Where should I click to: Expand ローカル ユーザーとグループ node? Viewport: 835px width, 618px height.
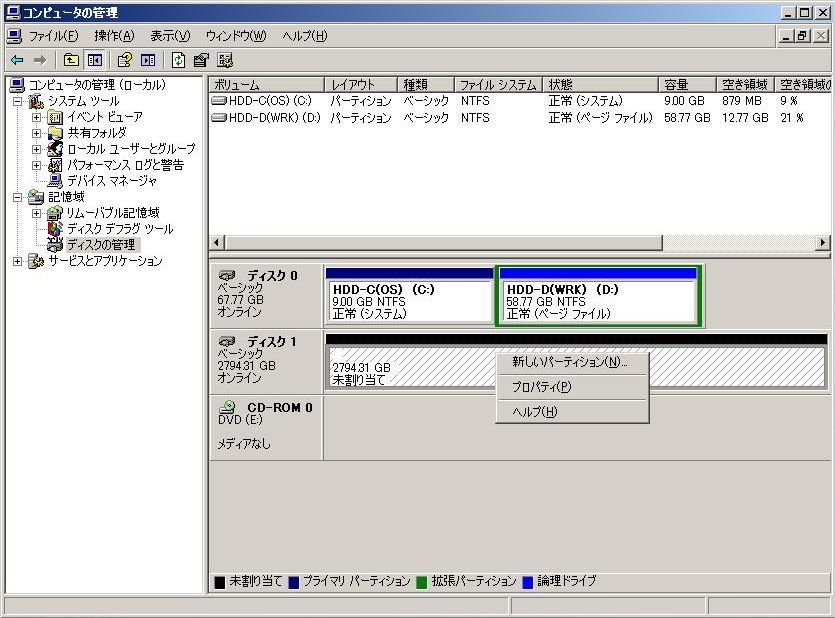pos(36,149)
